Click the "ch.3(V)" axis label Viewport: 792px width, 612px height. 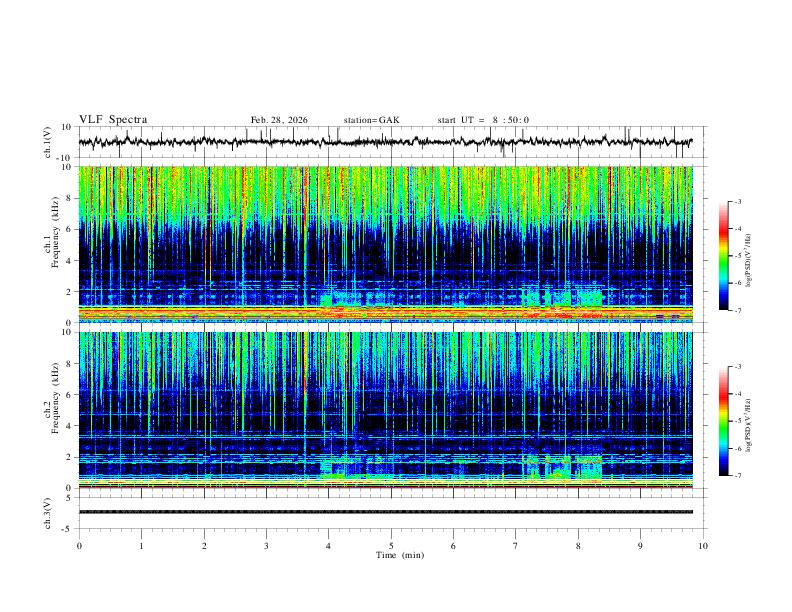click(x=48, y=514)
